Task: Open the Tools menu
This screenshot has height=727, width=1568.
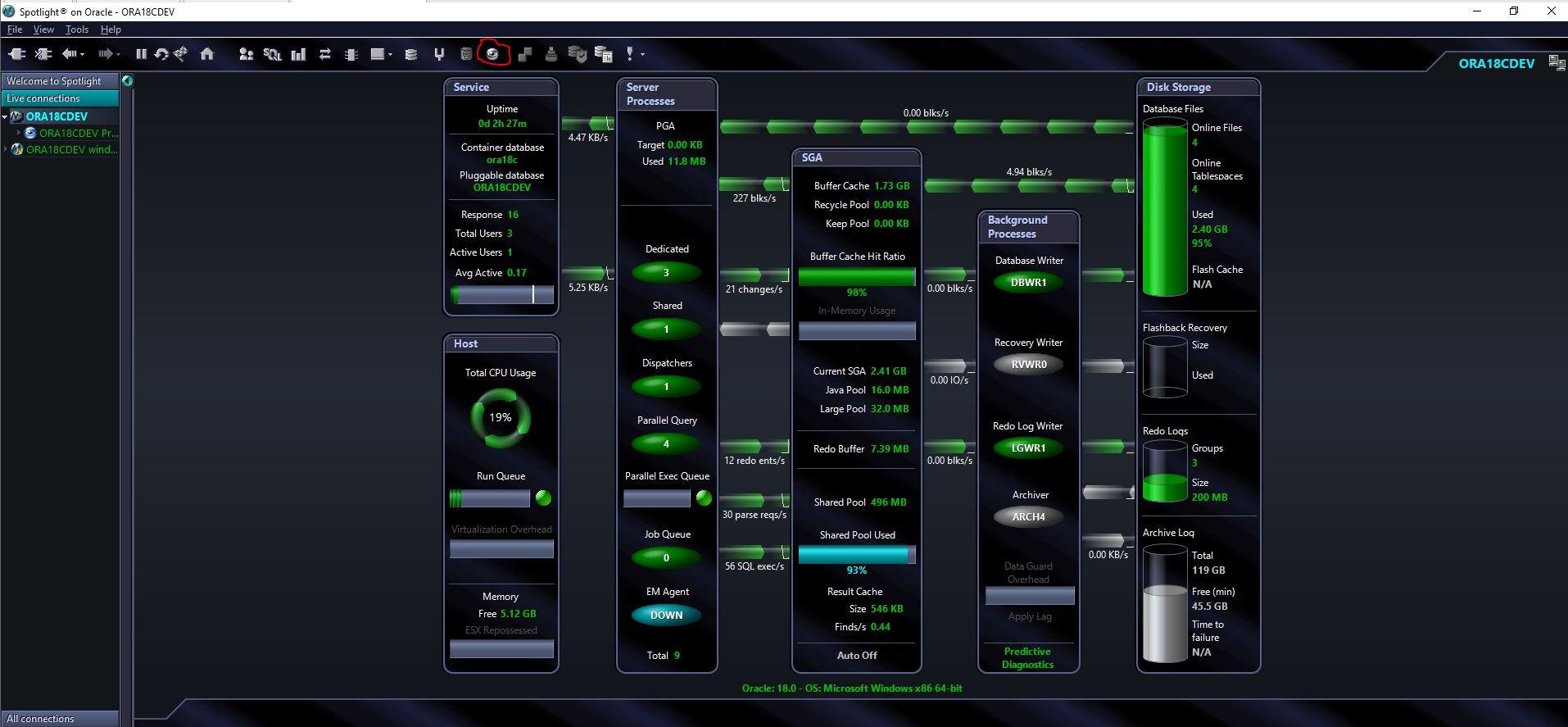Action: 77,30
